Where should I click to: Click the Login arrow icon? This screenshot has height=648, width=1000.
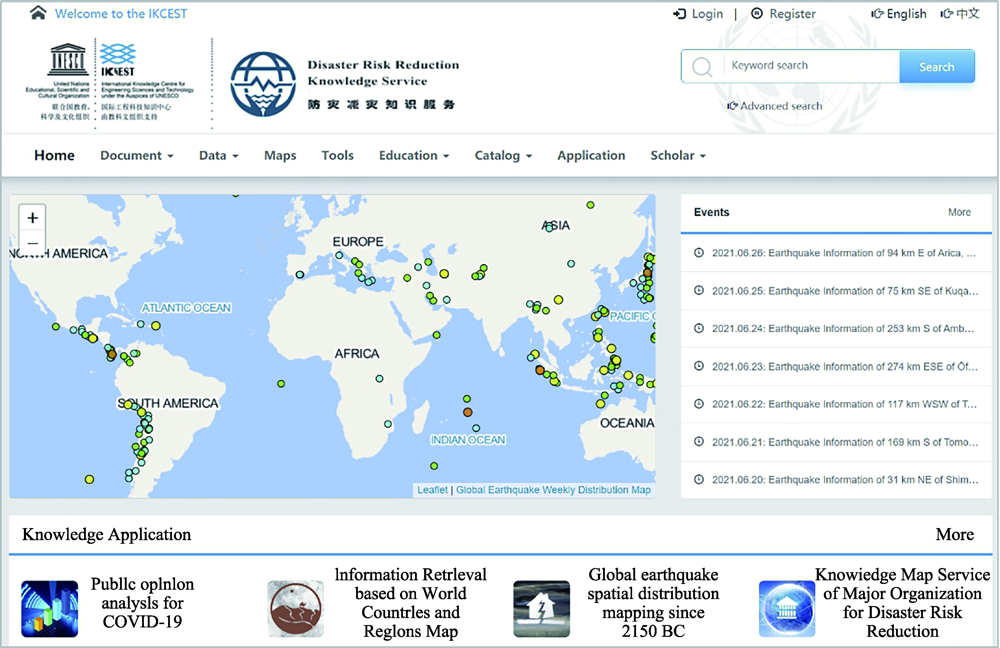point(679,13)
